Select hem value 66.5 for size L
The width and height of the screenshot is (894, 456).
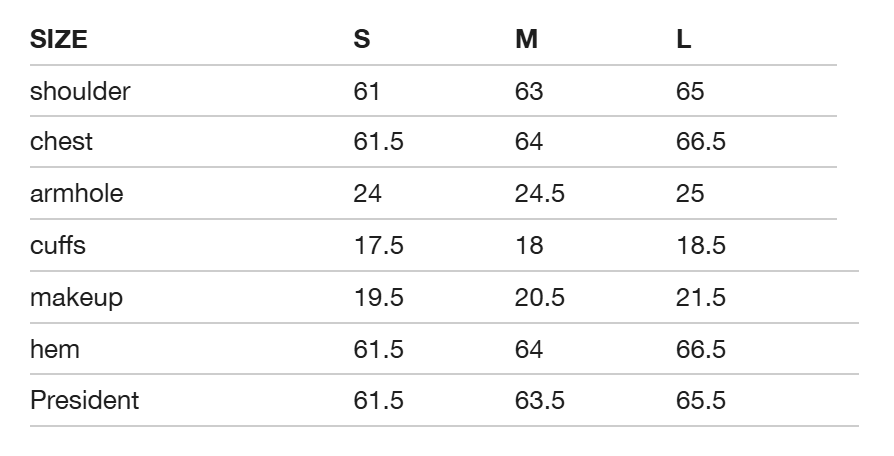click(701, 349)
